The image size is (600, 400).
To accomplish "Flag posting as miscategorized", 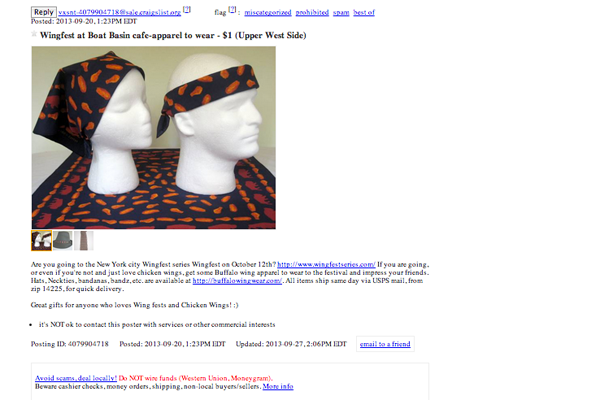I will 268,13.
